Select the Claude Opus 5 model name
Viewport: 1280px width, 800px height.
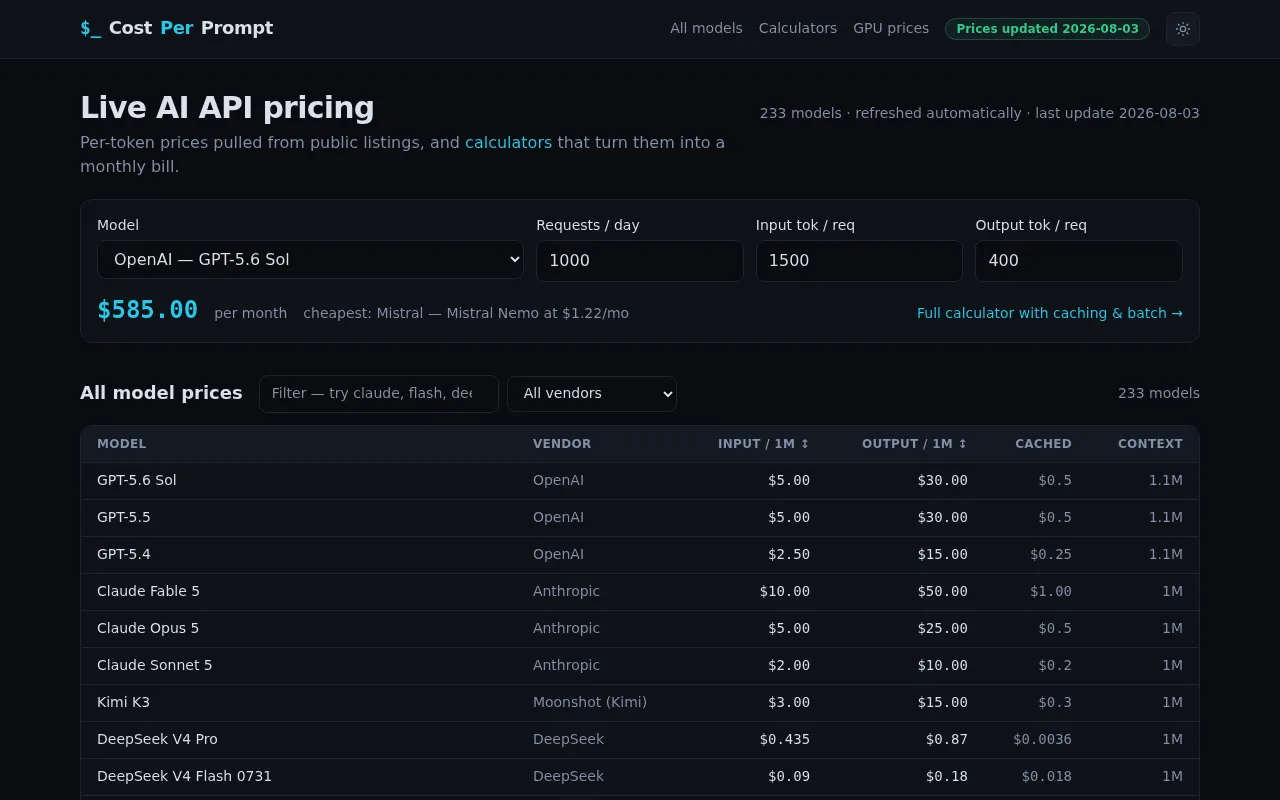coord(148,628)
